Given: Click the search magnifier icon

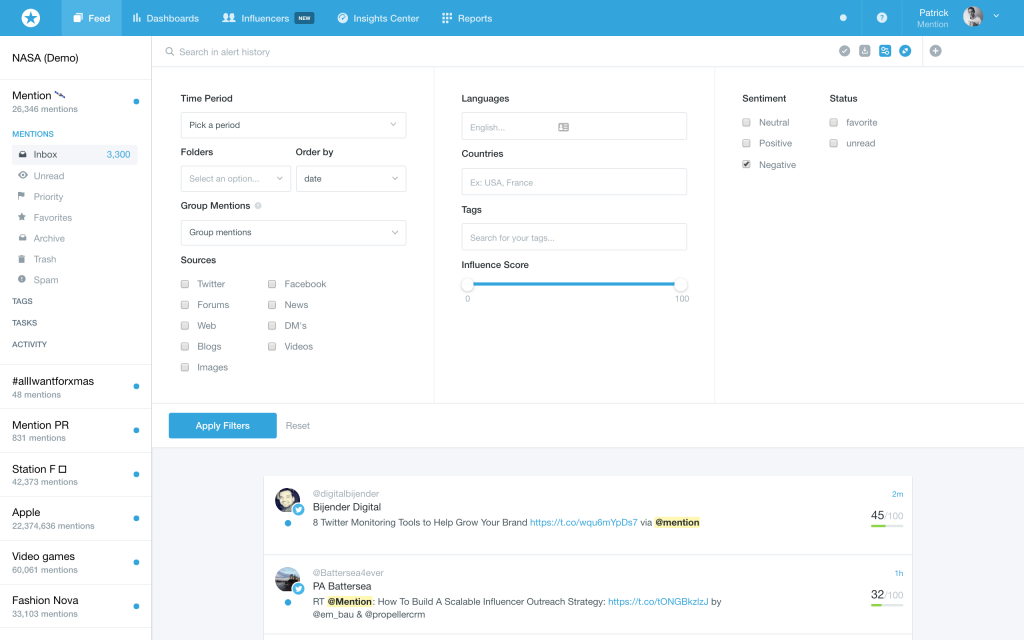Looking at the screenshot, I should point(170,52).
